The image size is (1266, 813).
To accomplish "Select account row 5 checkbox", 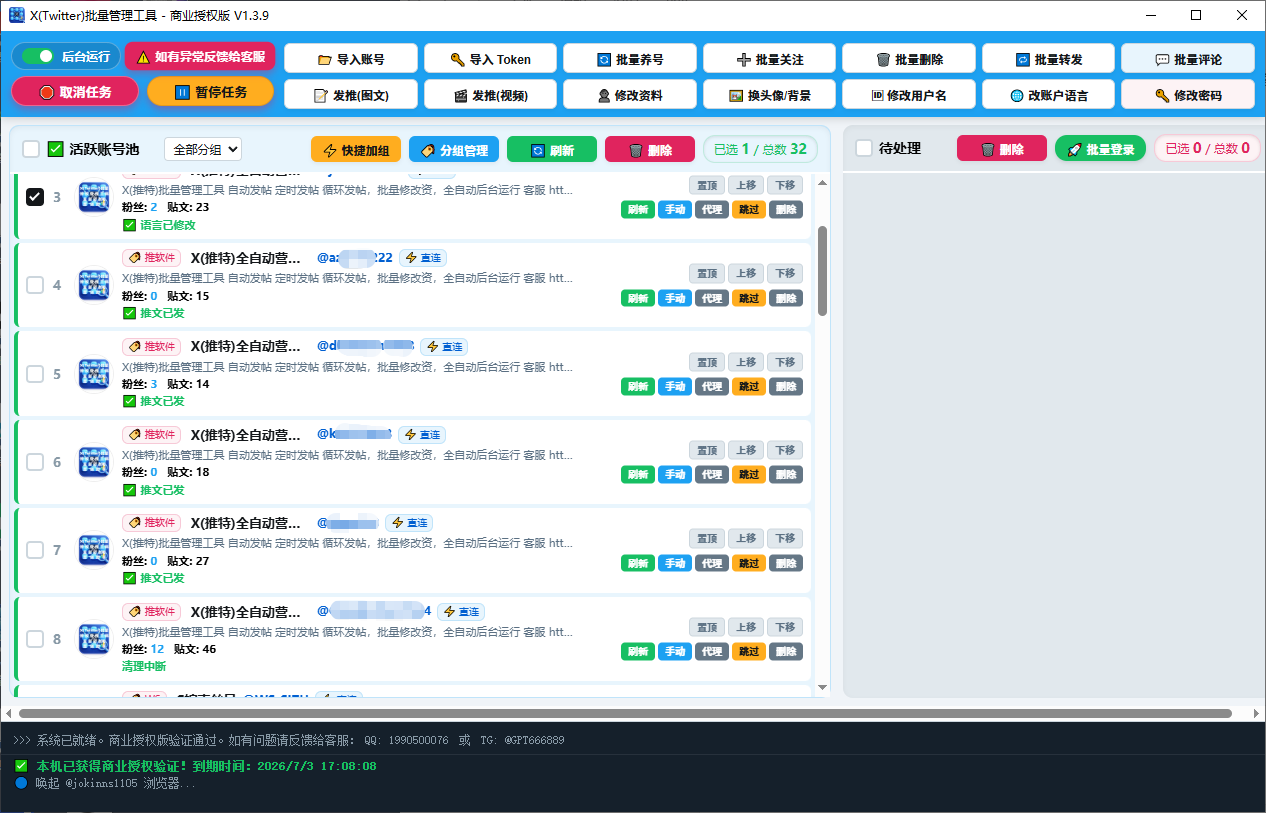I will tap(35, 374).
